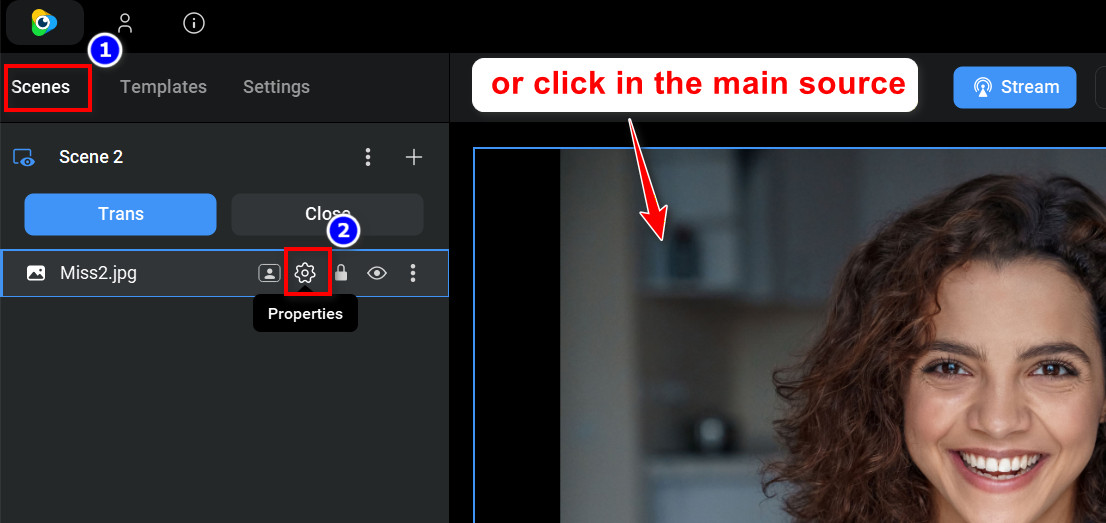Click the image file icon beside Miss2.jpg
Screen dimensions: 1106x523
[x=36, y=272]
